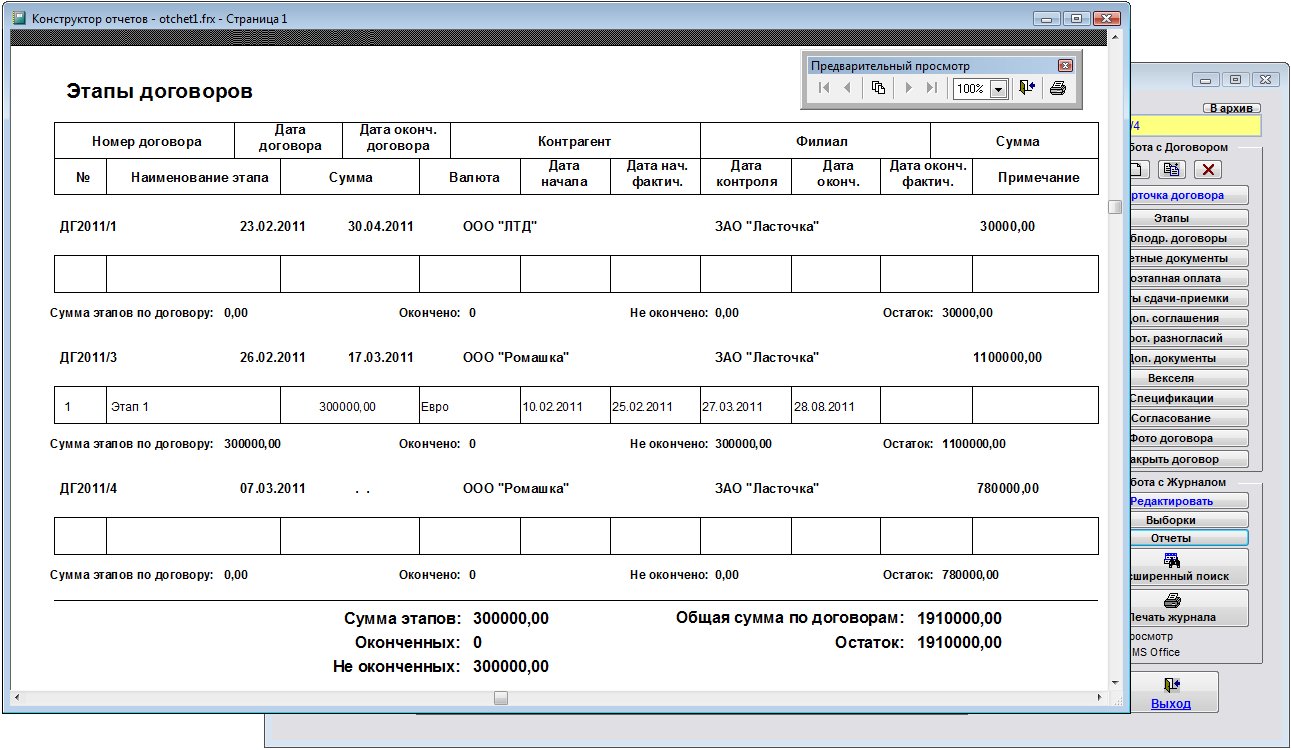
Task: Click the print report printer icon
Action: pyautogui.click(x=1057, y=88)
